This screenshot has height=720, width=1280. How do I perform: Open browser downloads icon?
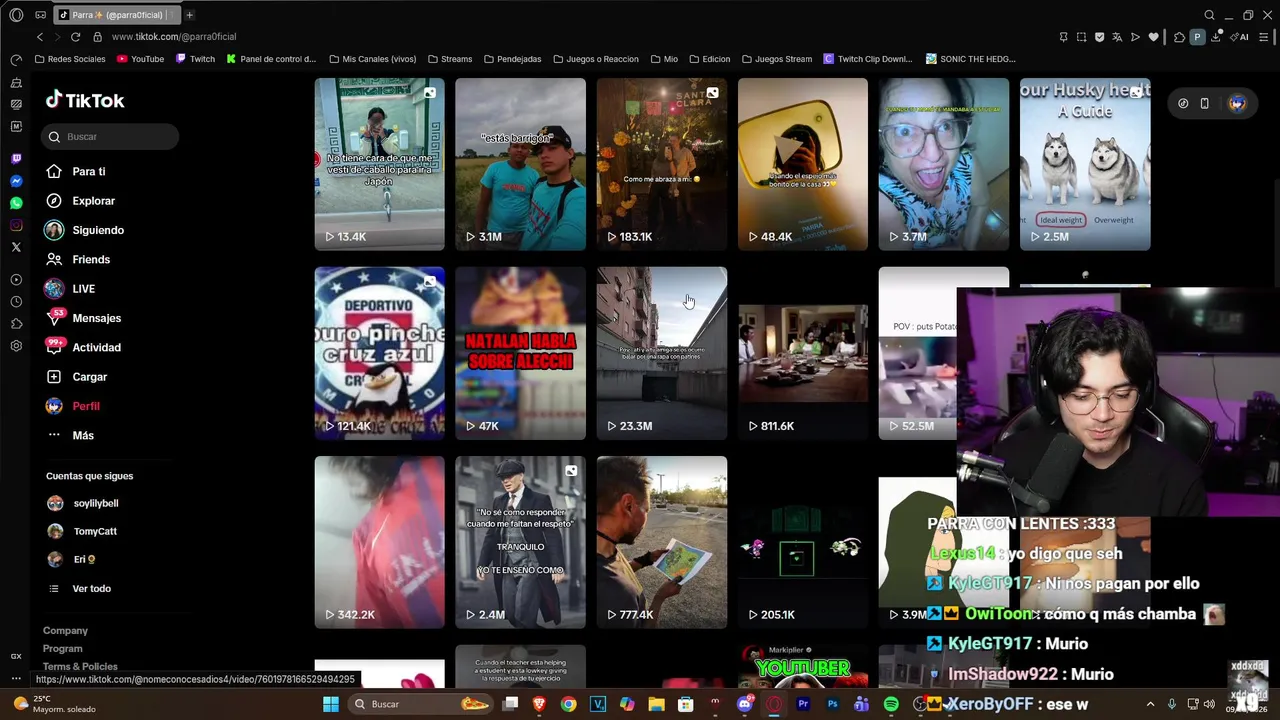(1216, 37)
